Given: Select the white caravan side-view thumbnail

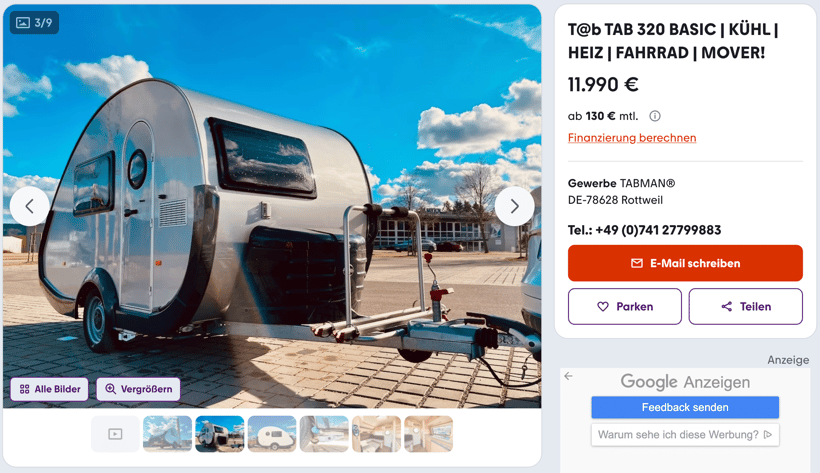Looking at the screenshot, I should (x=272, y=434).
